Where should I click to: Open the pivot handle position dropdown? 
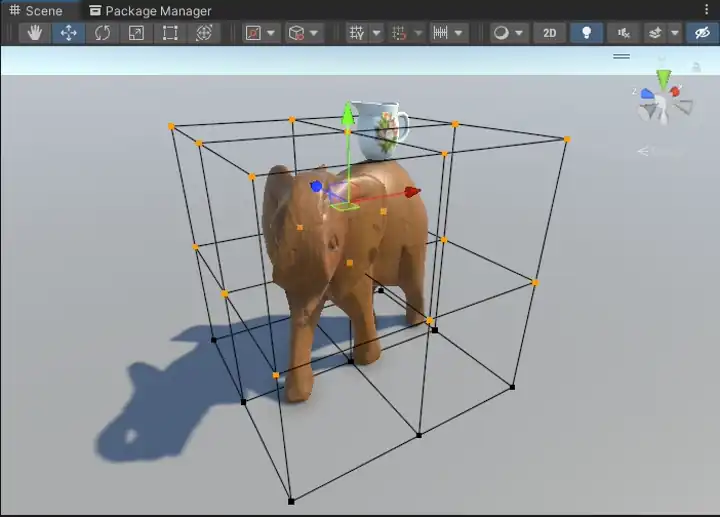(x=262, y=33)
